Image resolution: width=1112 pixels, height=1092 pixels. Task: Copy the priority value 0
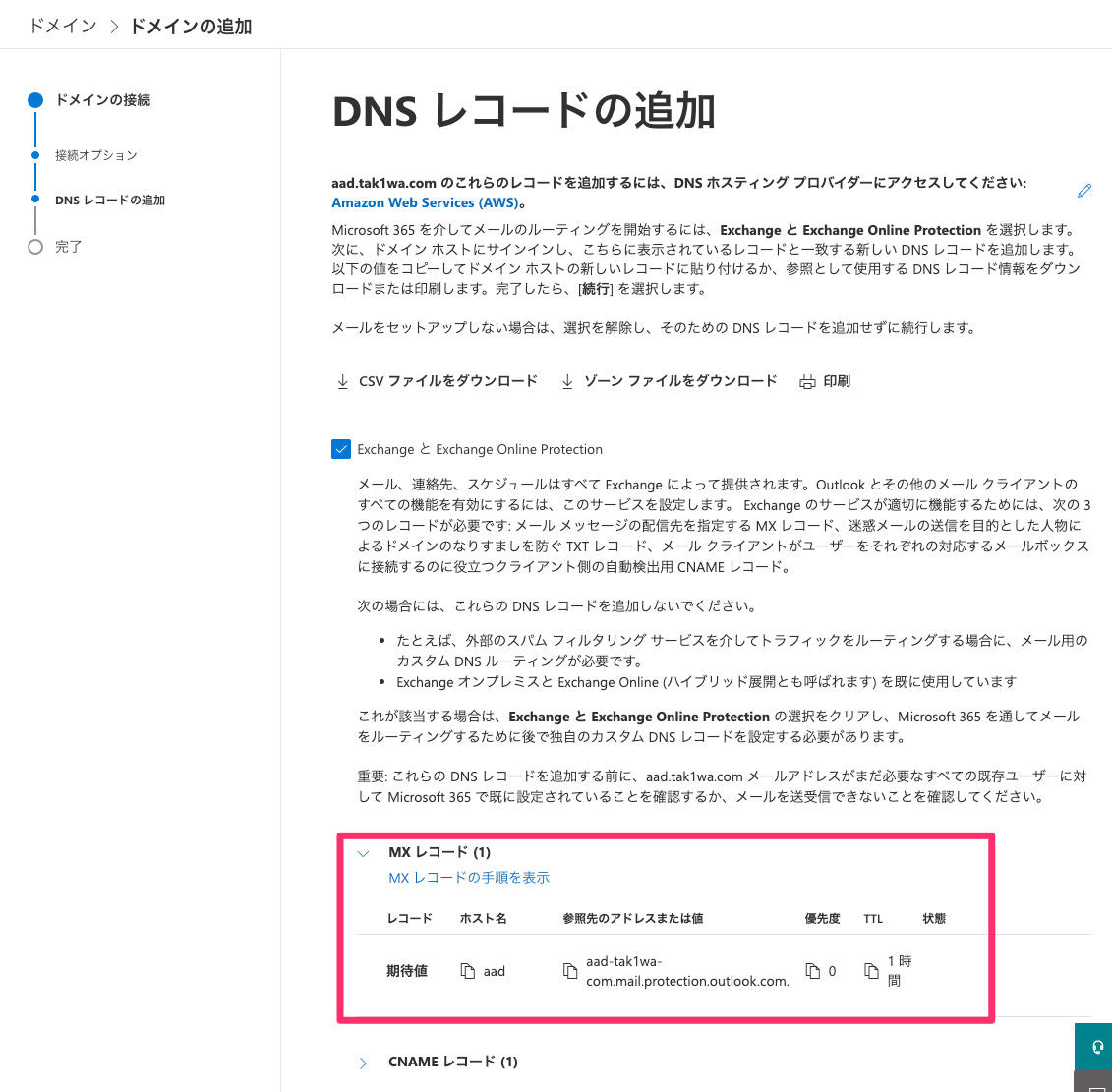click(812, 971)
